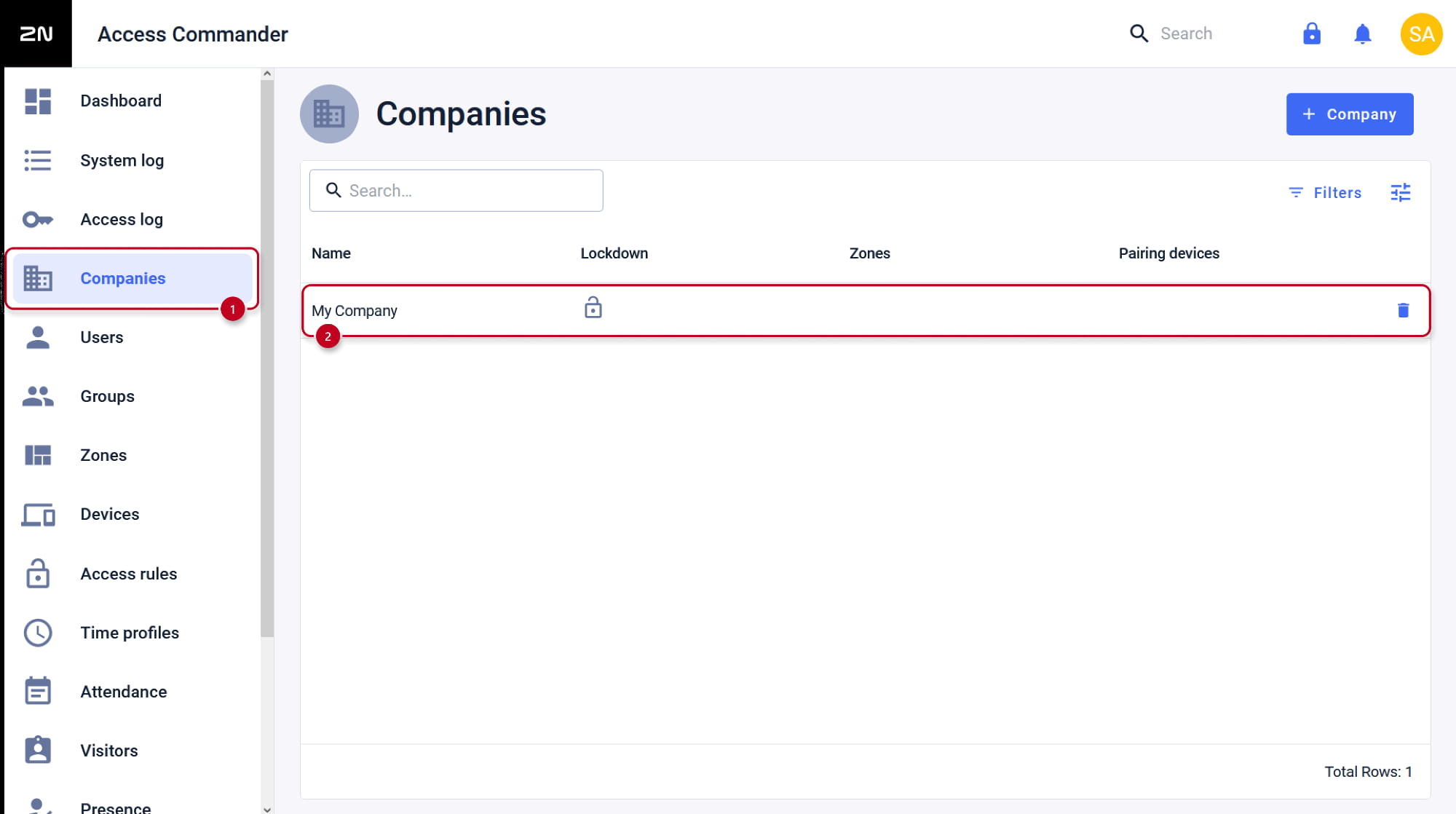Screen dimensions: 1456x814
Task: Click the Companies page header icon
Action: point(329,114)
